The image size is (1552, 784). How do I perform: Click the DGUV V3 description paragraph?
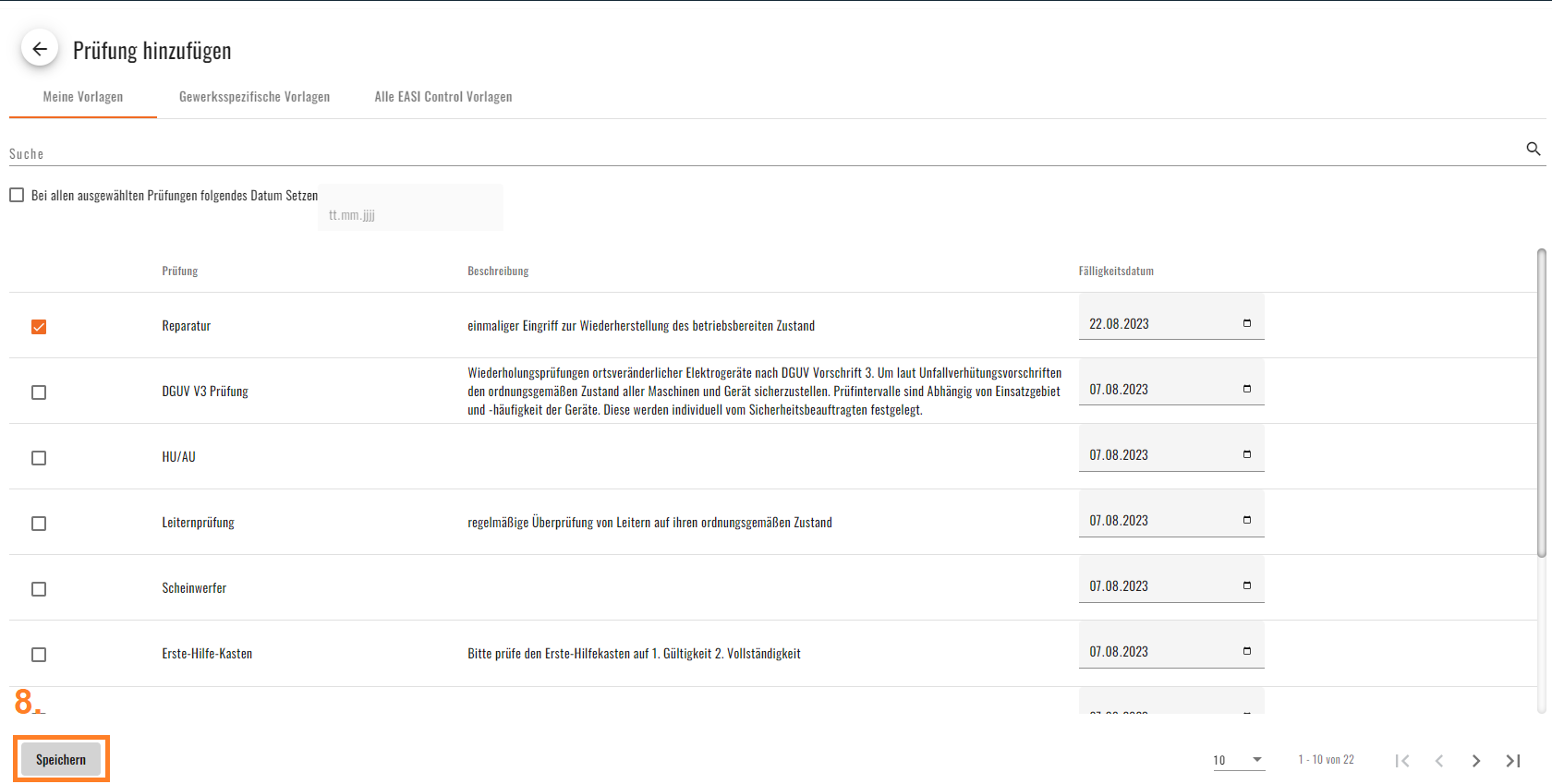coord(765,392)
